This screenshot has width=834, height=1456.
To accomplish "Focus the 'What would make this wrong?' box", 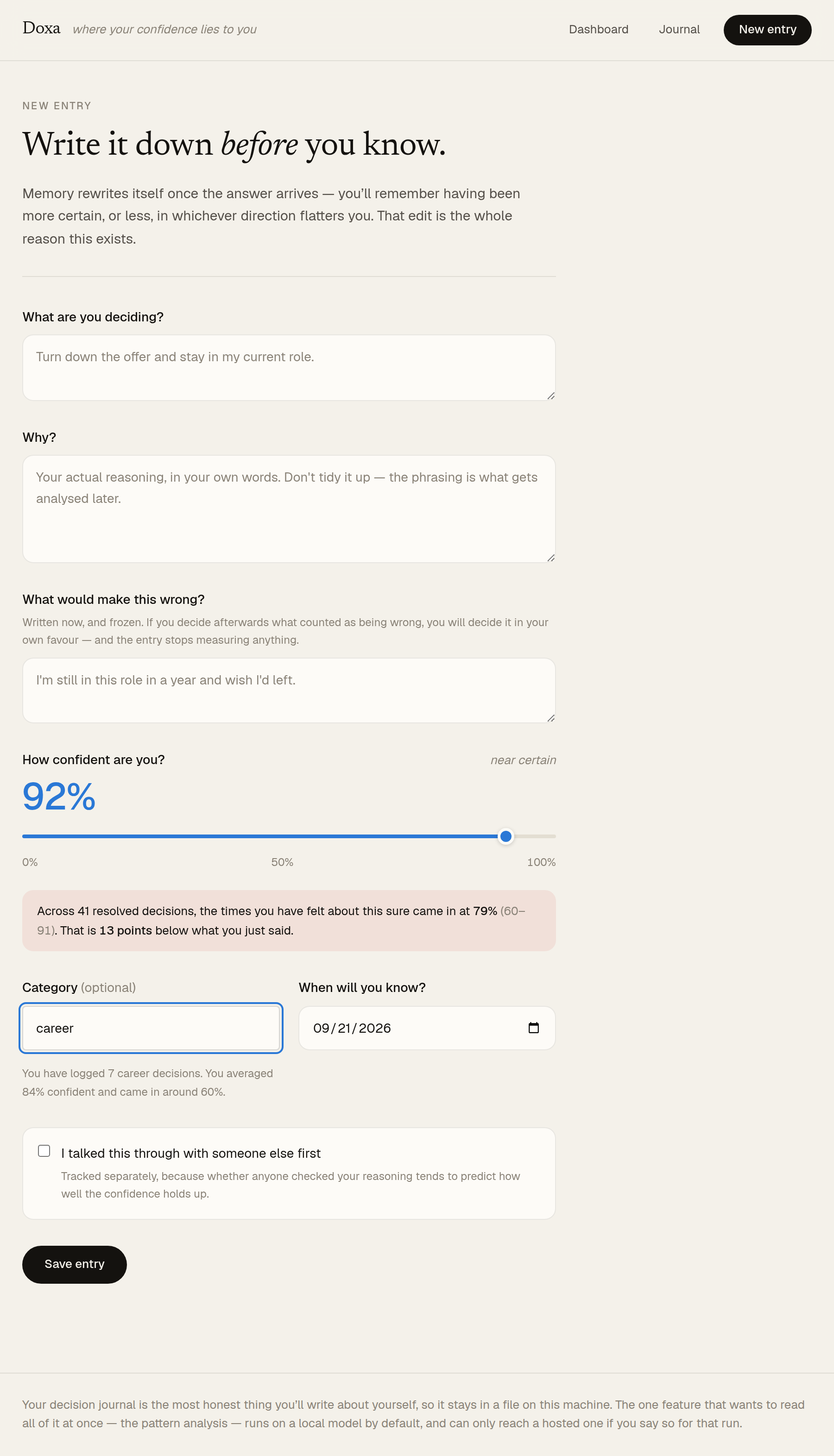I will 289,690.
